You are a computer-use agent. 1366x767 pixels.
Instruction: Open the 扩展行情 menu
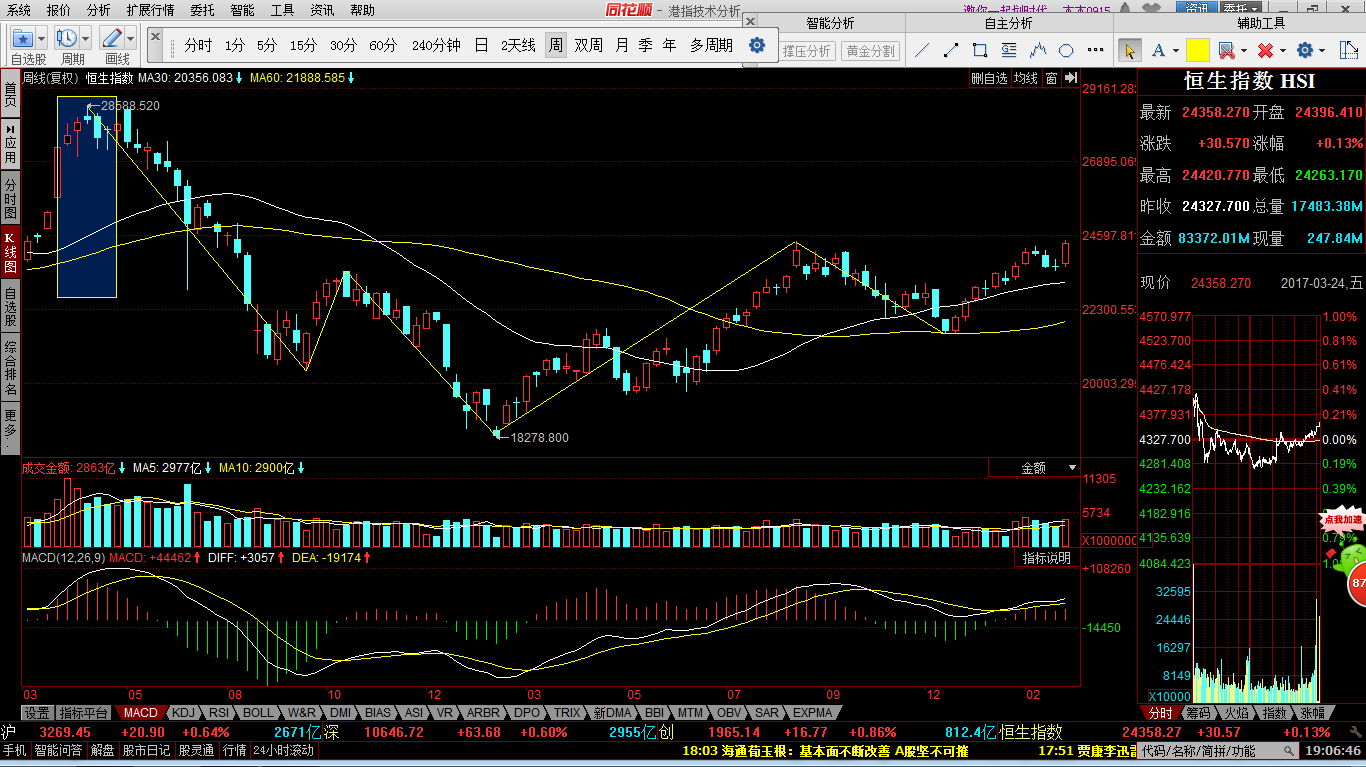tap(150, 10)
